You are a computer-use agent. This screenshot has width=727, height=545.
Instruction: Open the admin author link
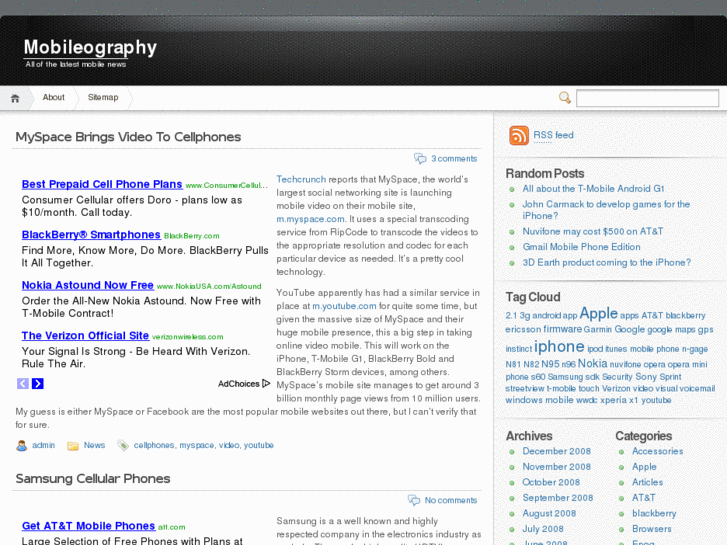click(x=44, y=445)
